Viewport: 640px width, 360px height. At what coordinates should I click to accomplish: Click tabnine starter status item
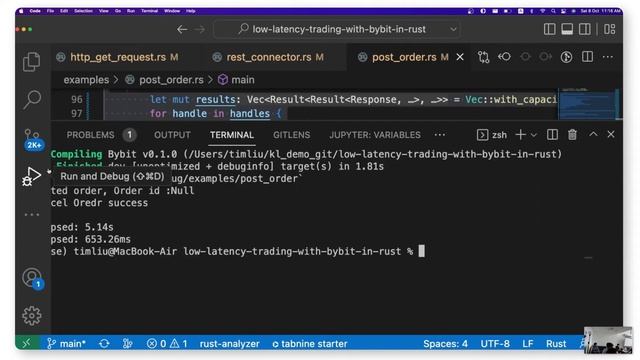(310, 344)
